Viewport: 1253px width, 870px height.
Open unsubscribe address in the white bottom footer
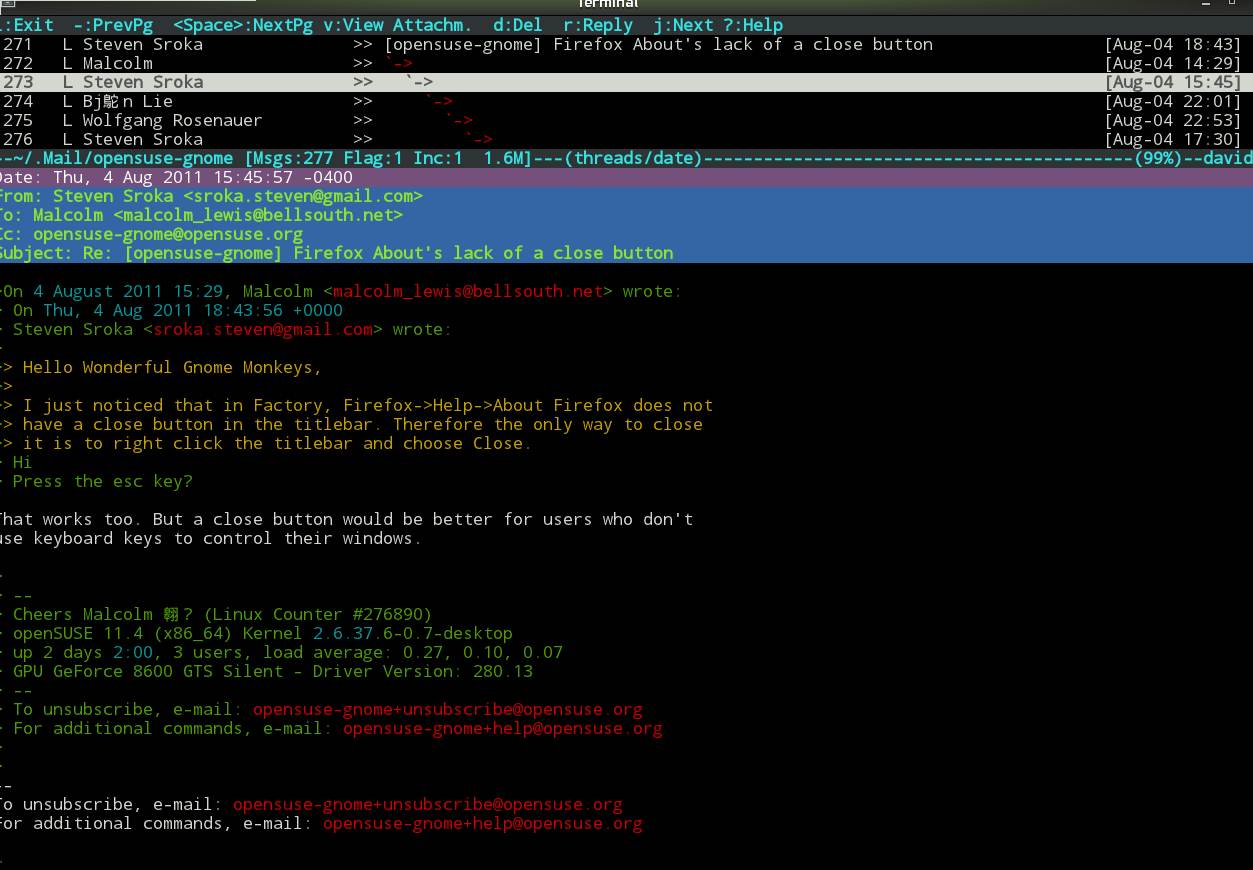[428, 804]
